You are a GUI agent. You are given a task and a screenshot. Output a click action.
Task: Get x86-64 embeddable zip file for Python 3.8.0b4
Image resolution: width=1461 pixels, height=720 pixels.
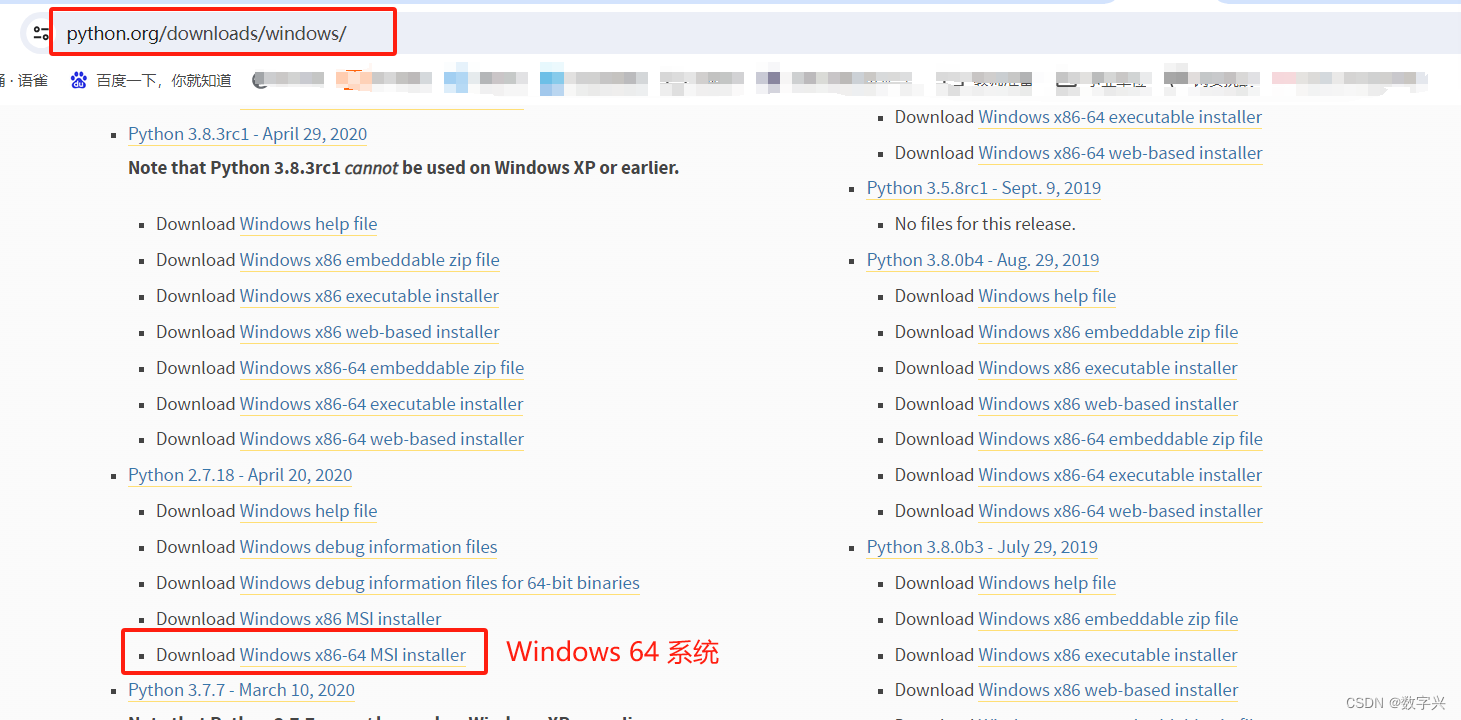coord(1121,439)
